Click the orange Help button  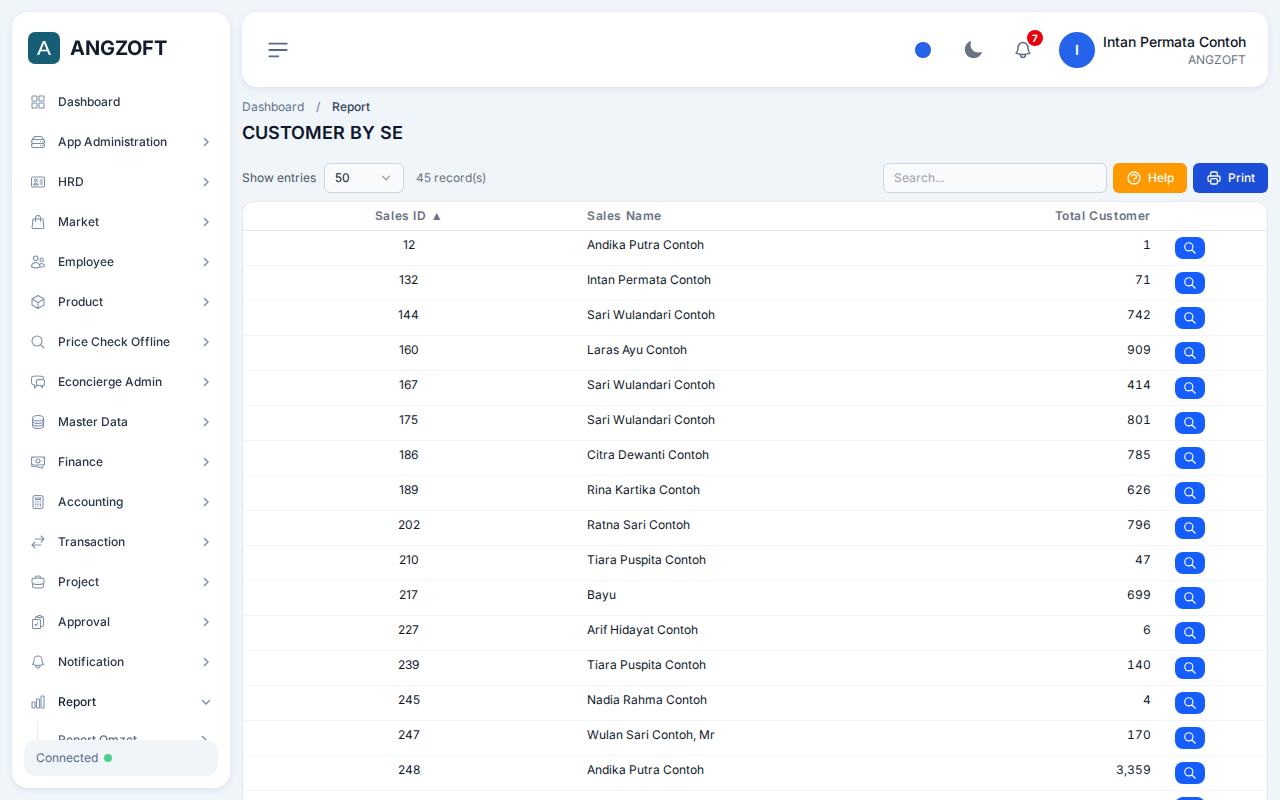click(1150, 178)
